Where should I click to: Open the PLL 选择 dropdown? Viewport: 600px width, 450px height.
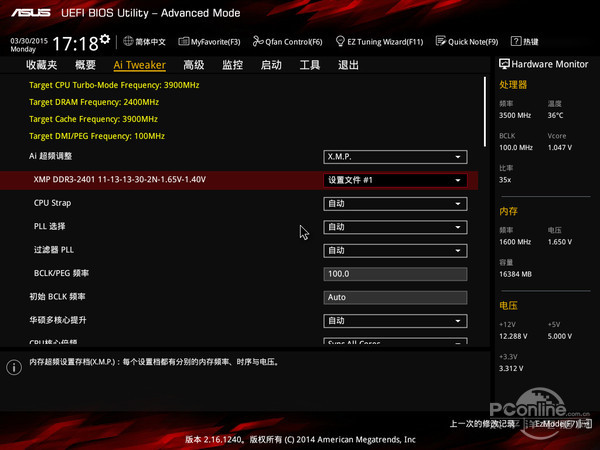coord(395,227)
